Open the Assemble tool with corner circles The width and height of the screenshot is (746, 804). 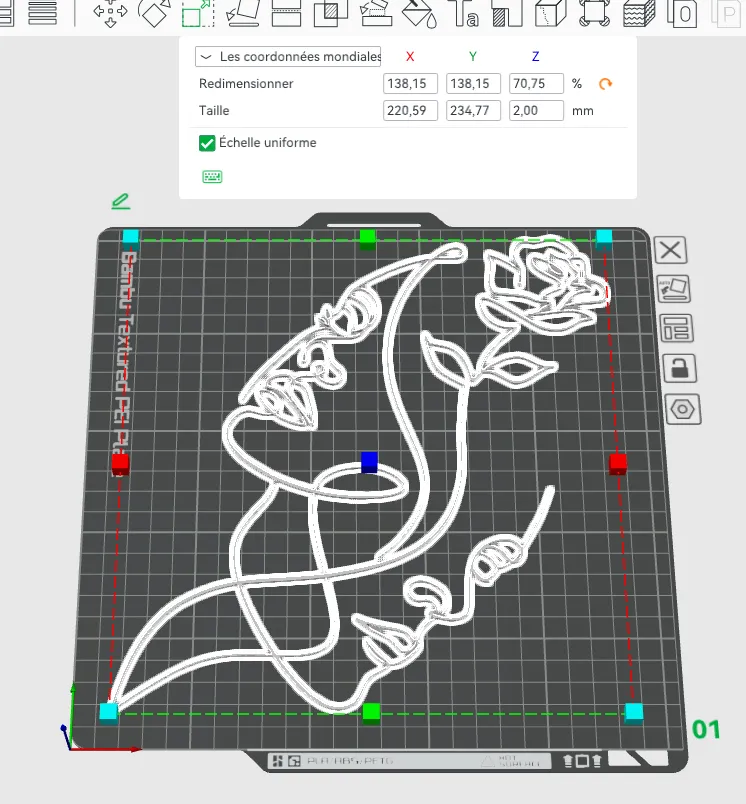coord(594,12)
